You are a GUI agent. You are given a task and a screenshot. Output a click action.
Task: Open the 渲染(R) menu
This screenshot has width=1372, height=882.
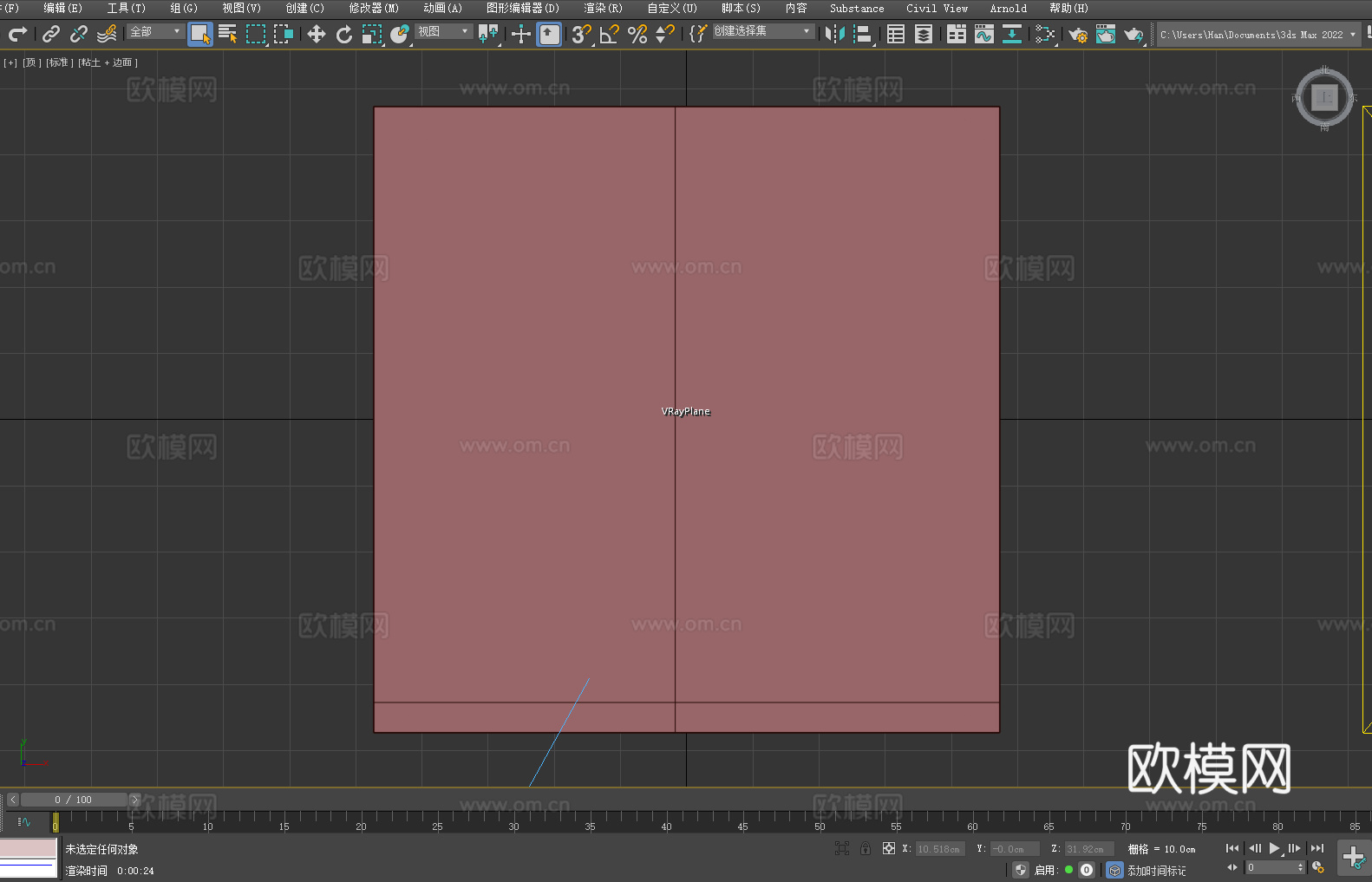tap(603, 8)
